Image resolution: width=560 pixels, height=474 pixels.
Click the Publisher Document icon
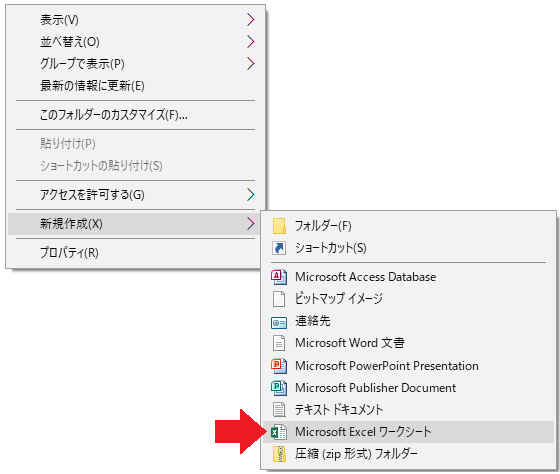click(x=279, y=388)
